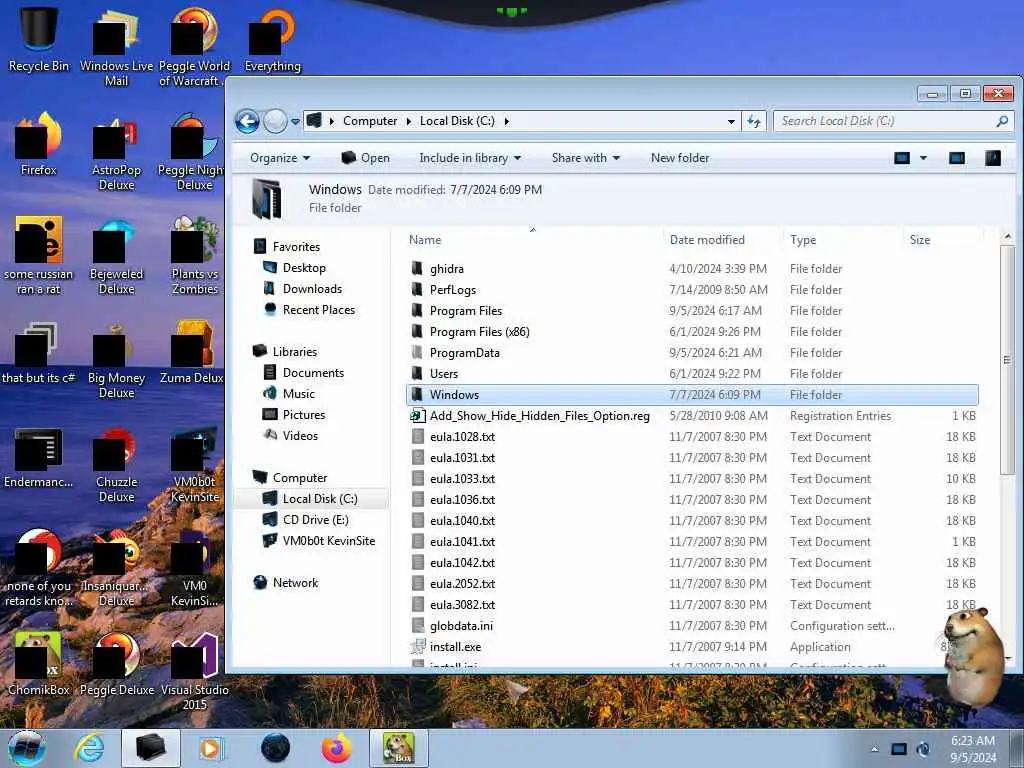This screenshot has width=1024, height=768.
Task: Open the Organize dropdown menu
Action: (x=280, y=158)
